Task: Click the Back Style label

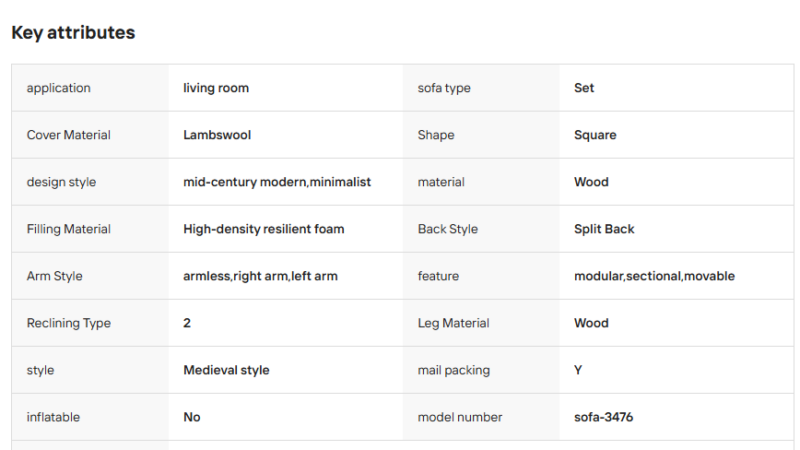Action: [x=447, y=229]
